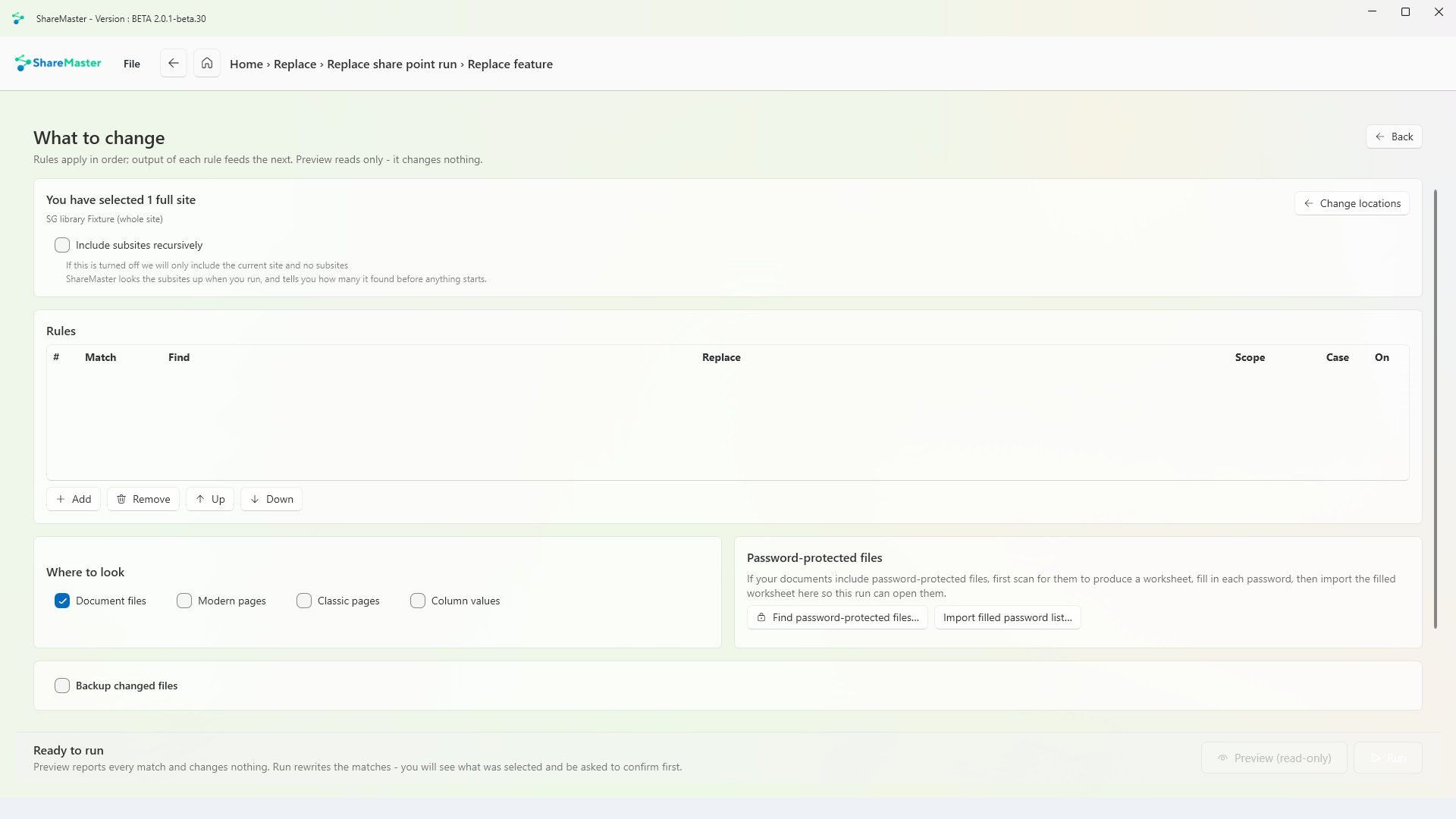Open Replace share point run breadcrumb
1456x819 pixels.
coord(392,64)
